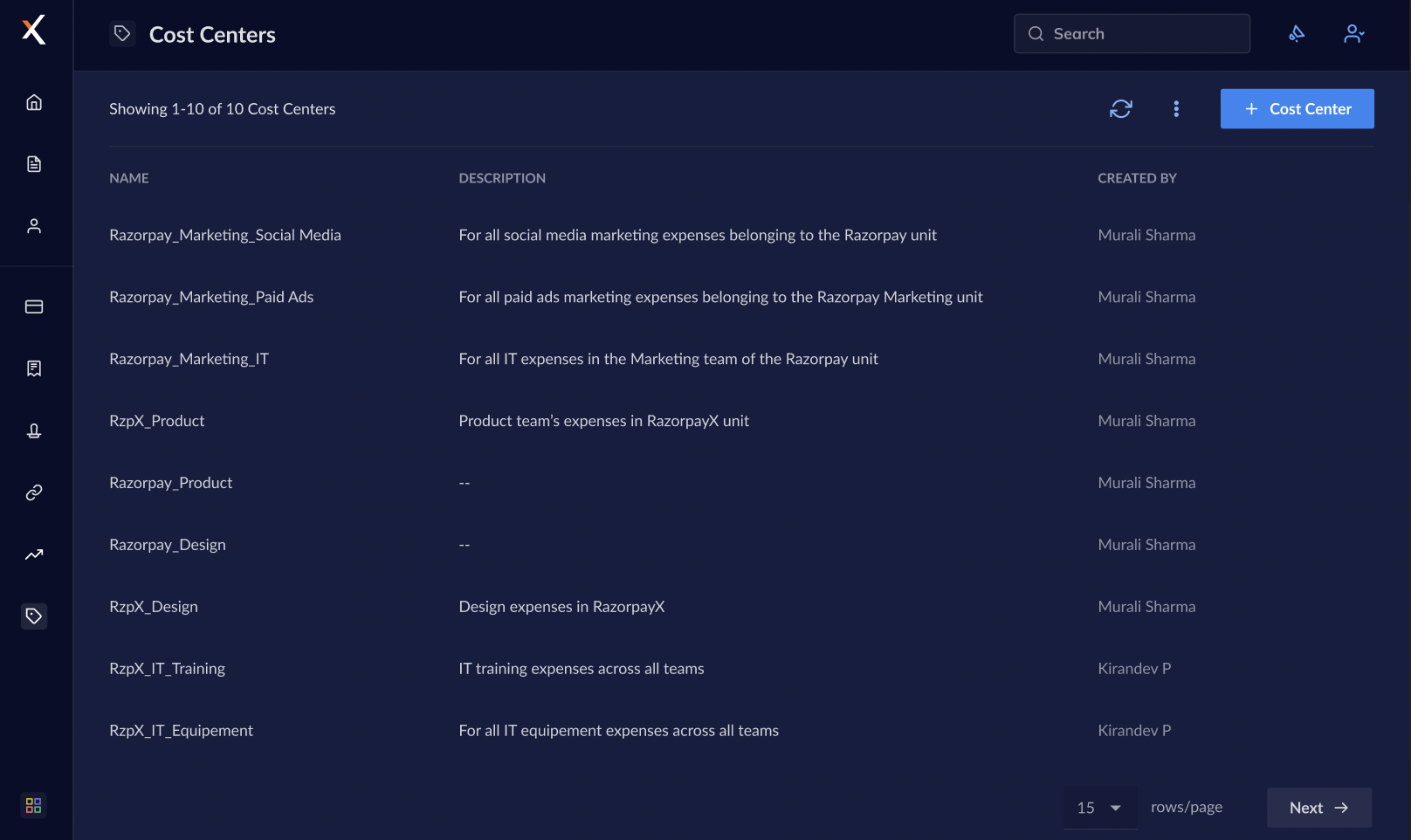This screenshot has width=1411, height=840.
Task: Click the paid ads marketing expenses description
Action: 721,297
